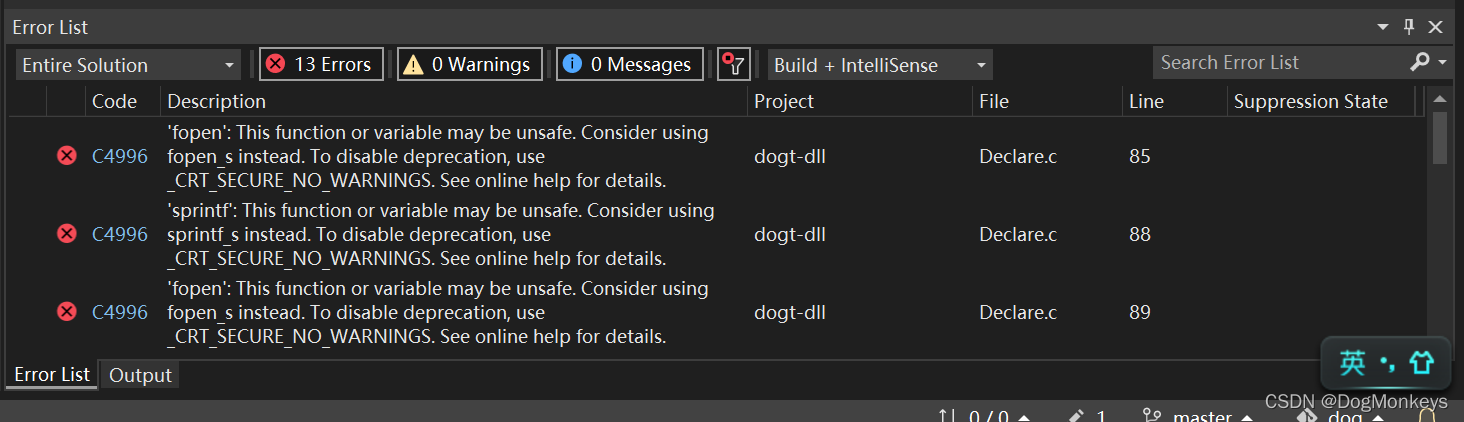1464x422 pixels.
Task: Click the scrollbar up arrow
Action: pyautogui.click(x=1440, y=99)
